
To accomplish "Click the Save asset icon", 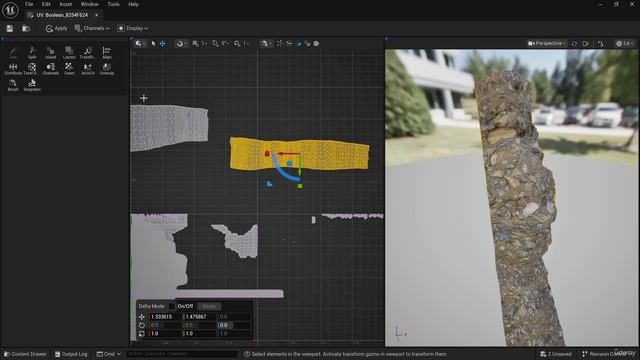I will coord(10,28).
